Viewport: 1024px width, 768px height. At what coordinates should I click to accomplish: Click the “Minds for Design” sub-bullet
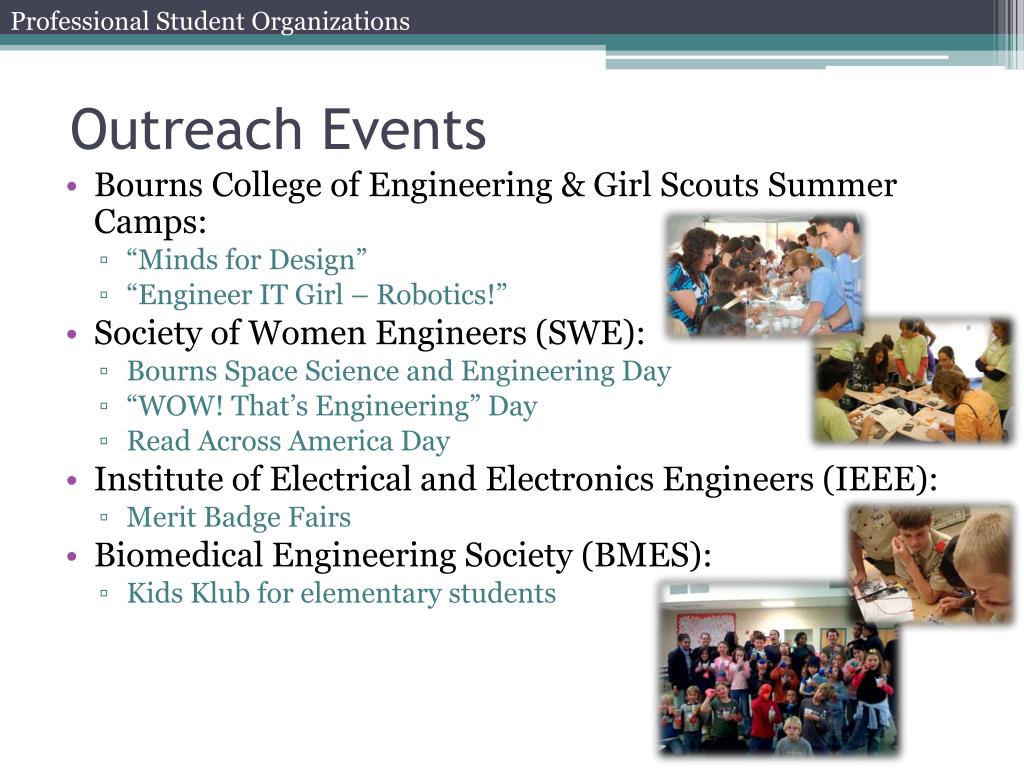coord(246,259)
